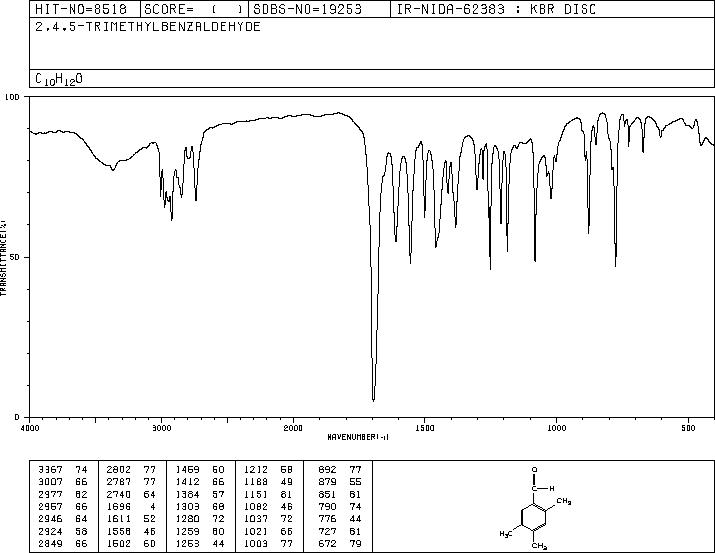Select peak table entry 1412
715x553 pixels.
[187, 482]
